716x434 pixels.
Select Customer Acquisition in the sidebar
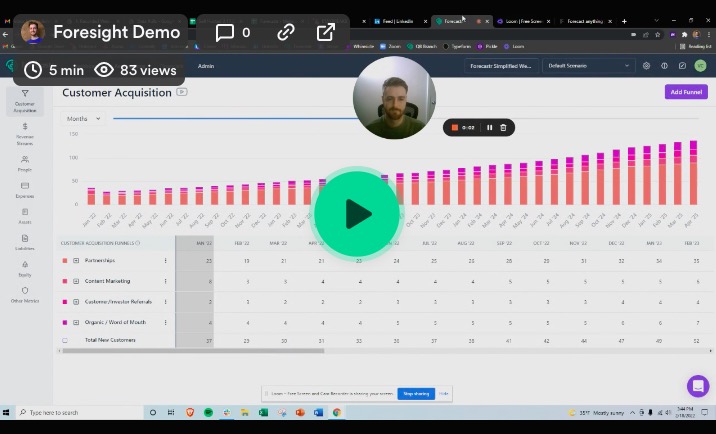point(25,101)
